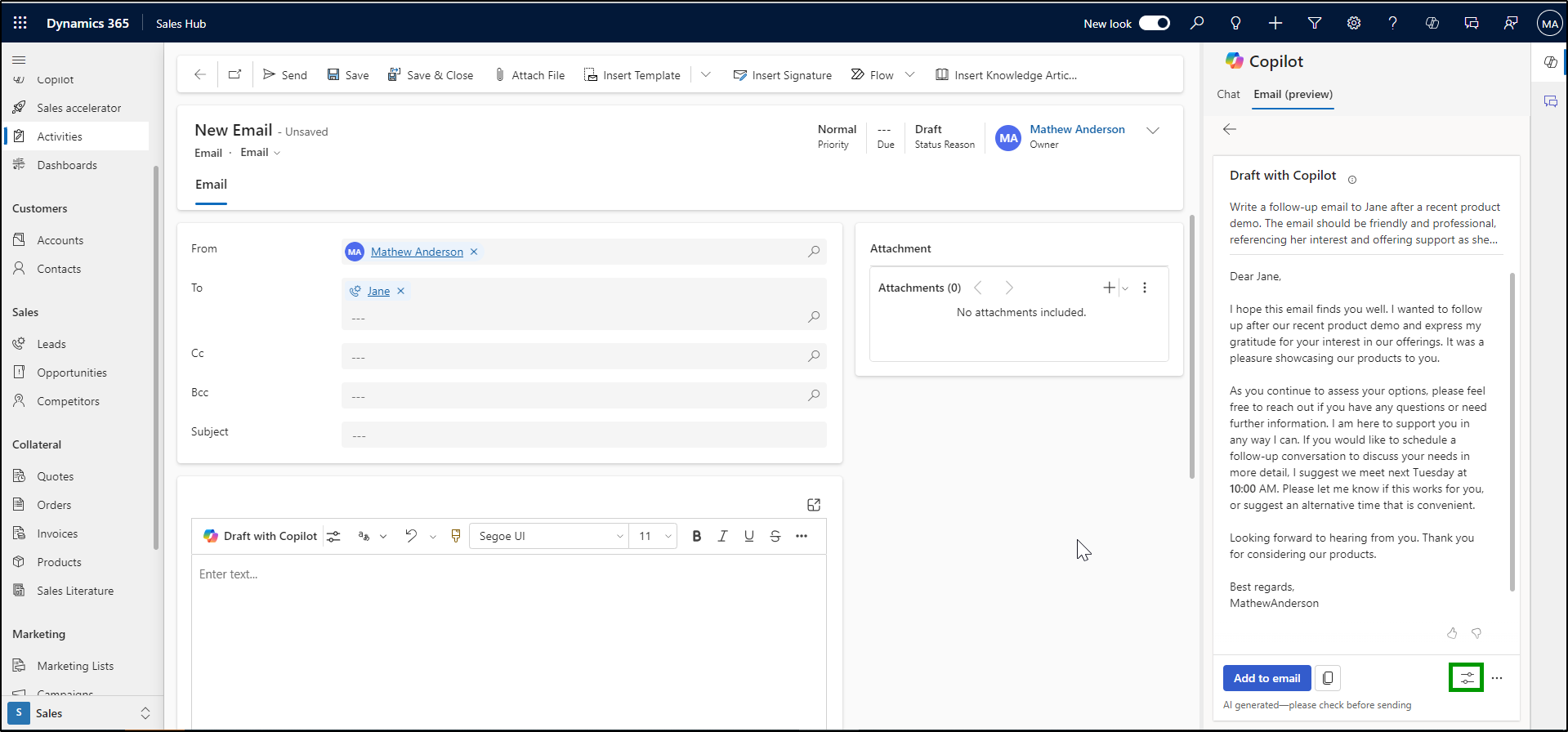Image resolution: width=1568 pixels, height=732 pixels.
Task: Open the attachments more options menu
Action: [1145, 288]
